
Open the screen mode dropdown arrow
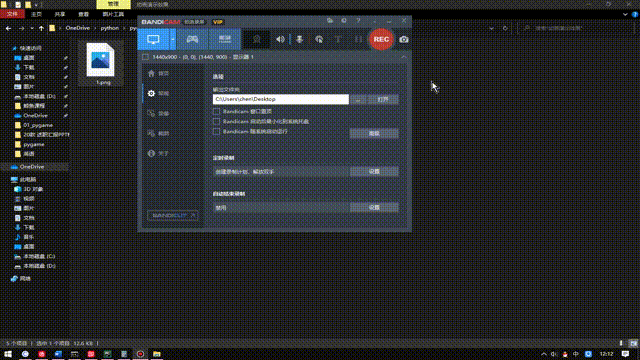click(173, 39)
